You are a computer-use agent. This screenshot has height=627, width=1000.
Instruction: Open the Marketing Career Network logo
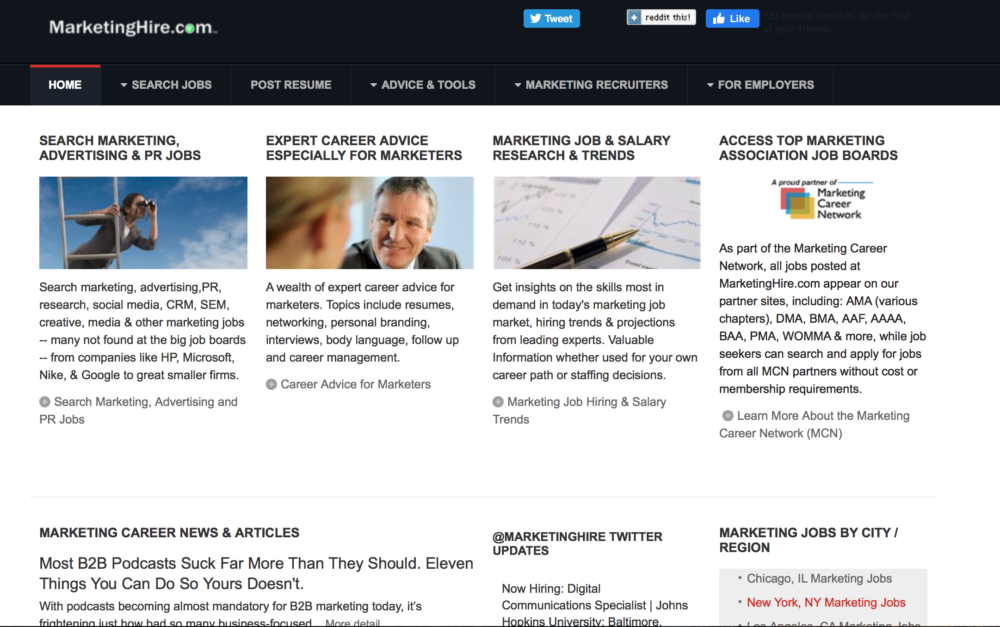pos(822,200)
